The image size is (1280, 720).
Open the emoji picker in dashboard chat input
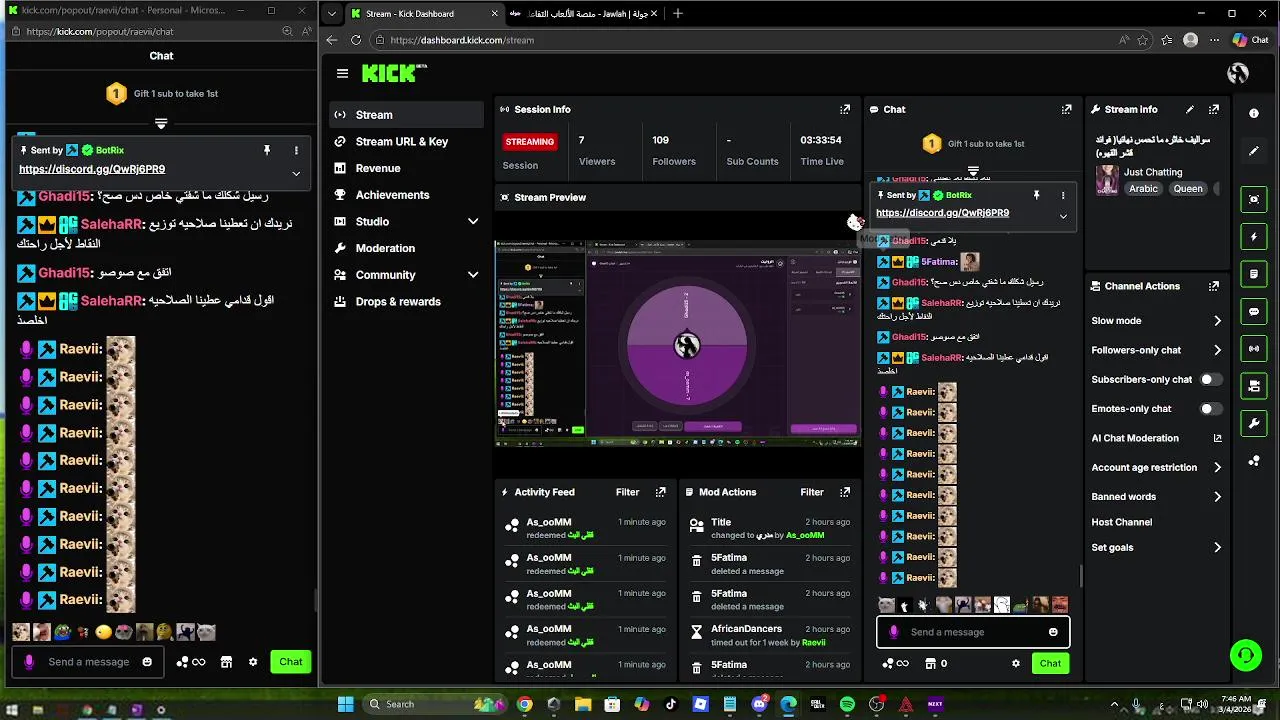(x=1053, y=632)
